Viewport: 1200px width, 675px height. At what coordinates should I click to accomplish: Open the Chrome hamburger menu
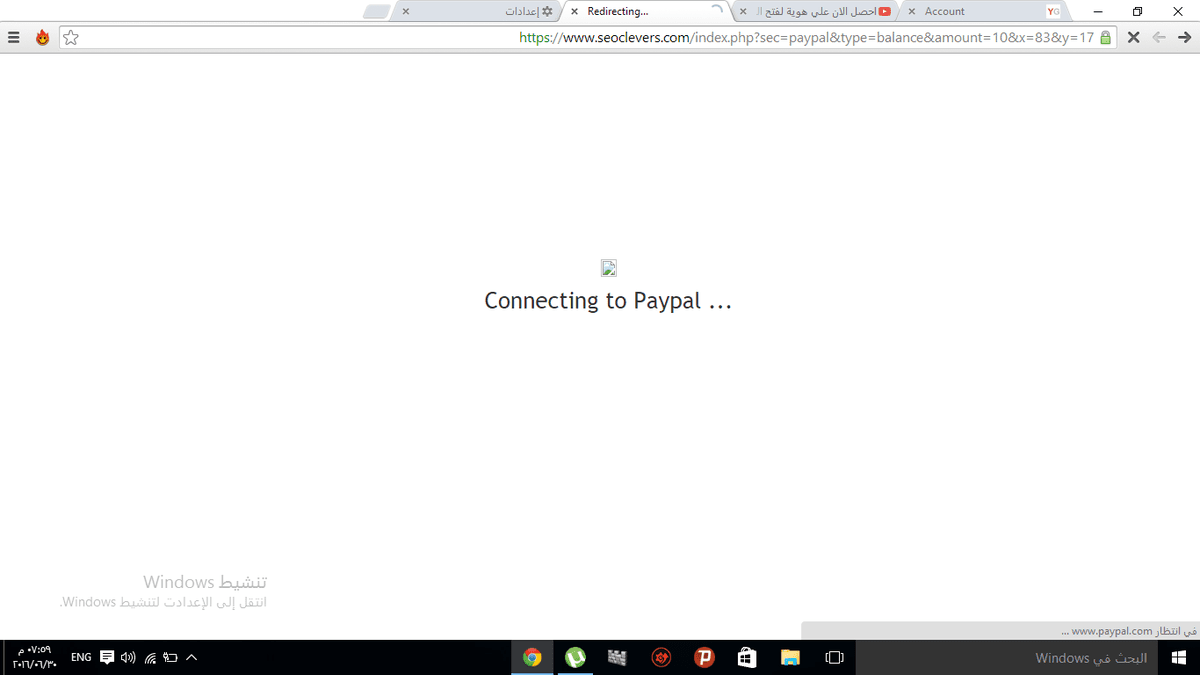14,38
